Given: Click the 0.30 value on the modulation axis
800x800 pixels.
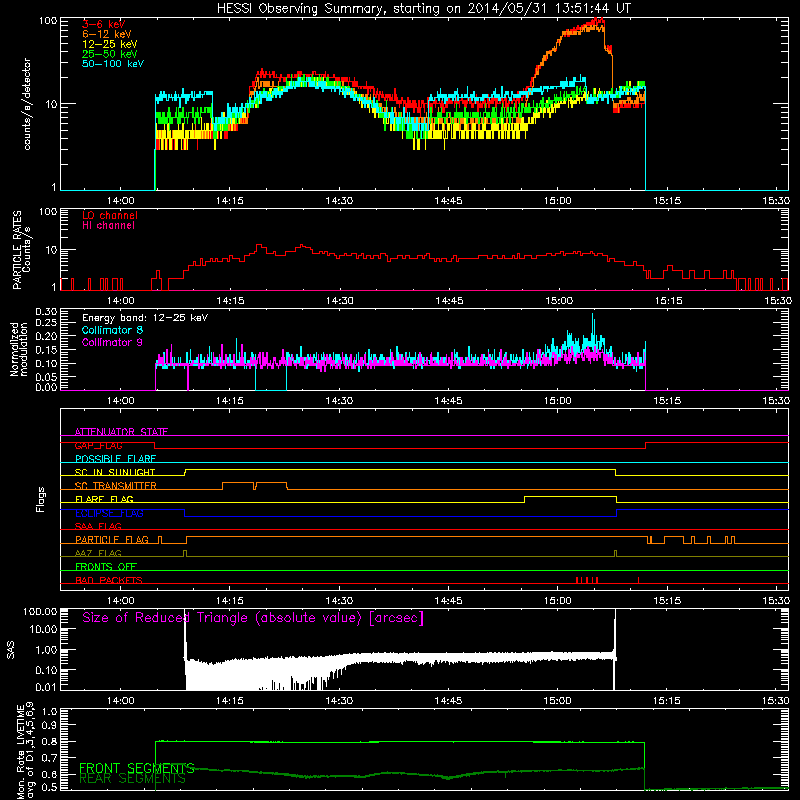Looking at the screenshot, I should [46, 312].
